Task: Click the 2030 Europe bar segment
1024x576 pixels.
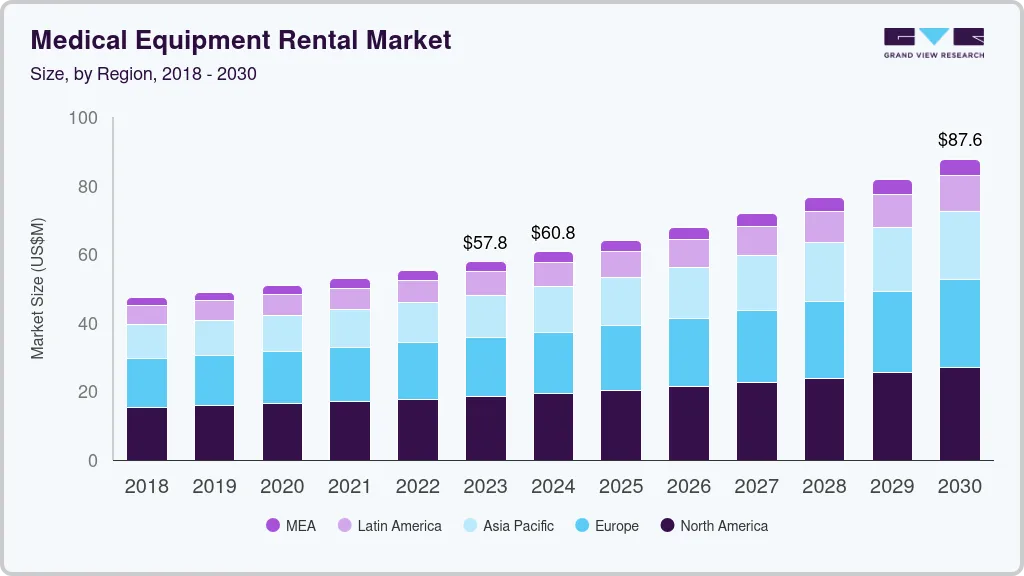Action: tap(960, 323)
